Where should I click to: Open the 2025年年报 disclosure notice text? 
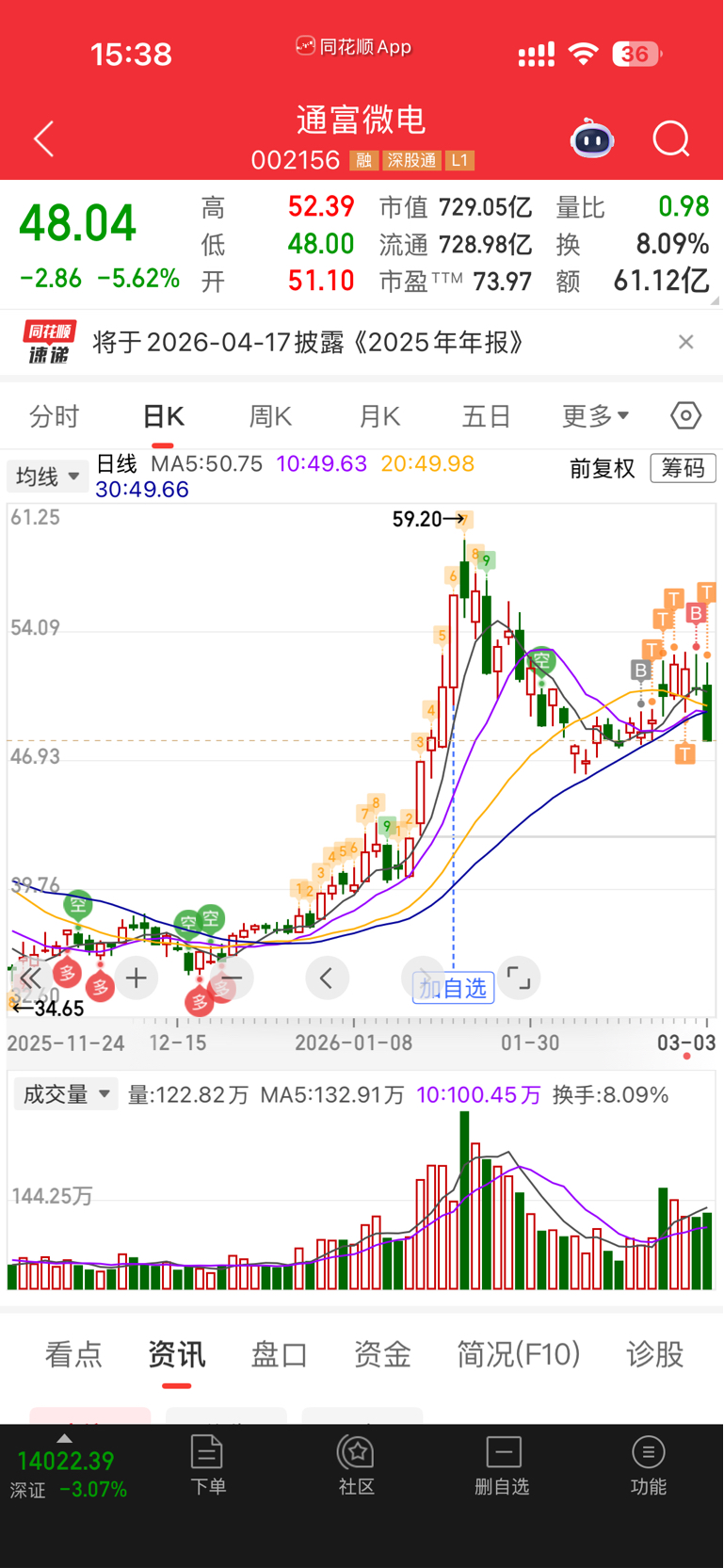[308, 342]
